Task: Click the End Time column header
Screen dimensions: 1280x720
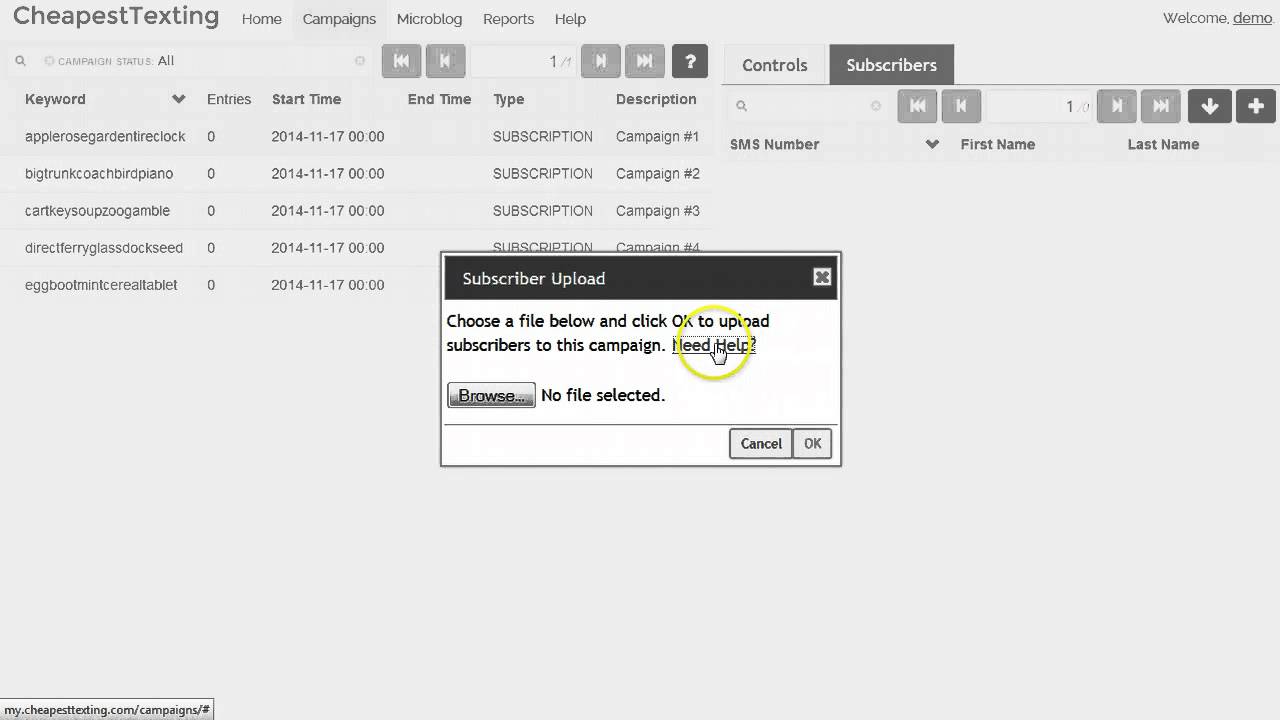Action: click(x=439, y=99)
